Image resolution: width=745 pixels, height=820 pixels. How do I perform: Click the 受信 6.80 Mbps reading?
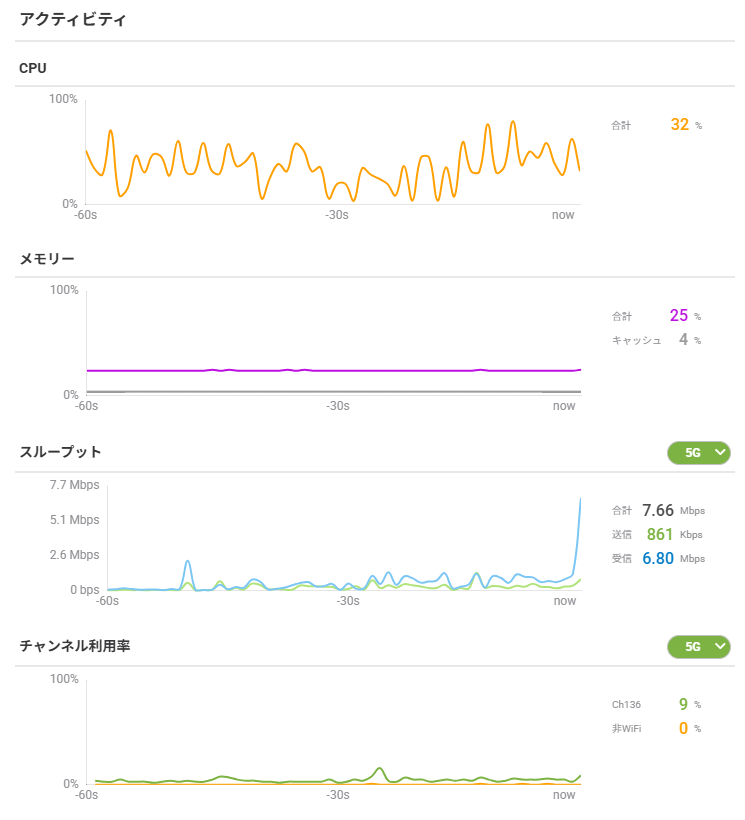(x=658, y=558)
